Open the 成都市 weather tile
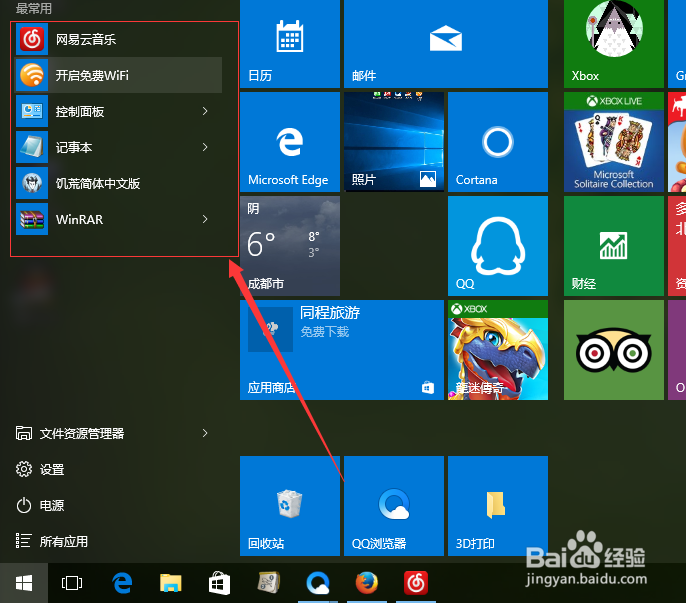The image size is (686, 603). click(290, 246)
